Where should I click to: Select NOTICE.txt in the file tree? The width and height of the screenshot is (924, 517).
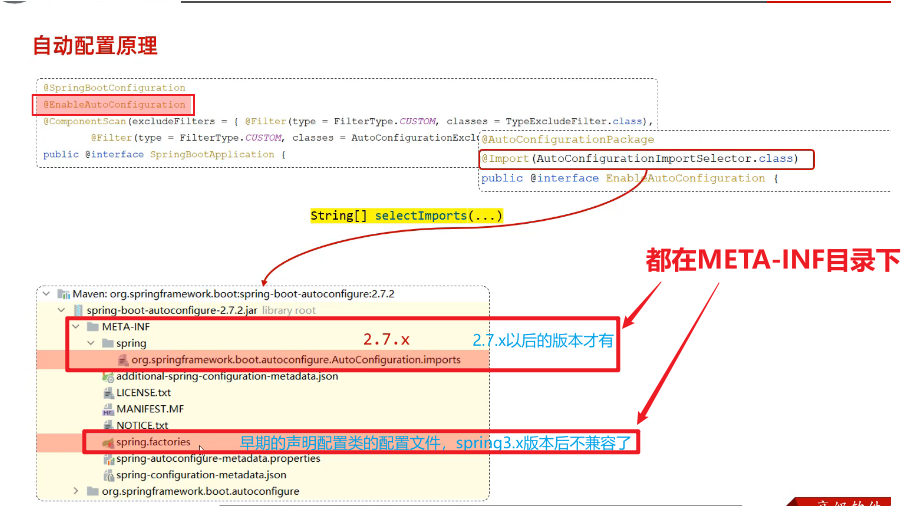[x=142, y=425]
